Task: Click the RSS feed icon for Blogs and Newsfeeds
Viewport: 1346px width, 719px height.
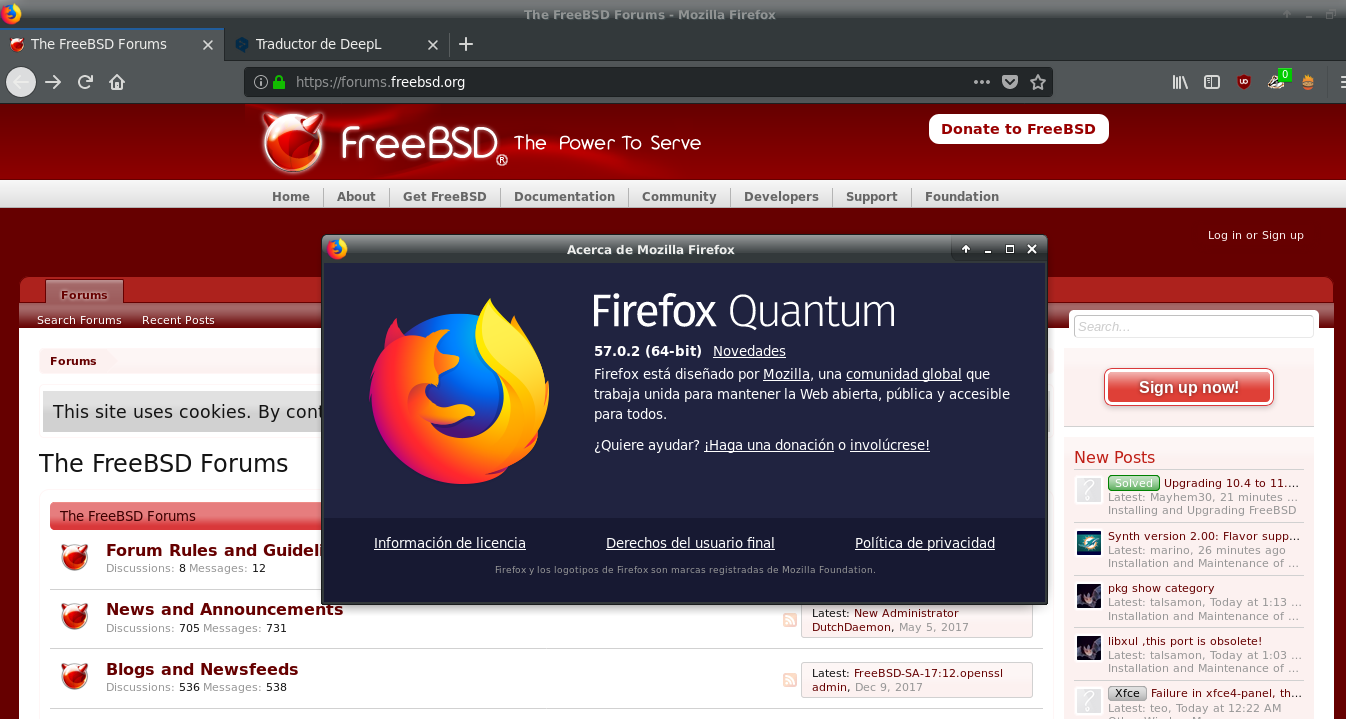Action: pos(790,680)
